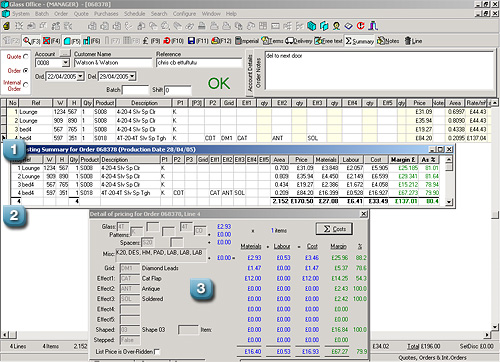
Task: Click the Misc field in pricing detail
Action: pyautogui.click(x=161, y=255)
